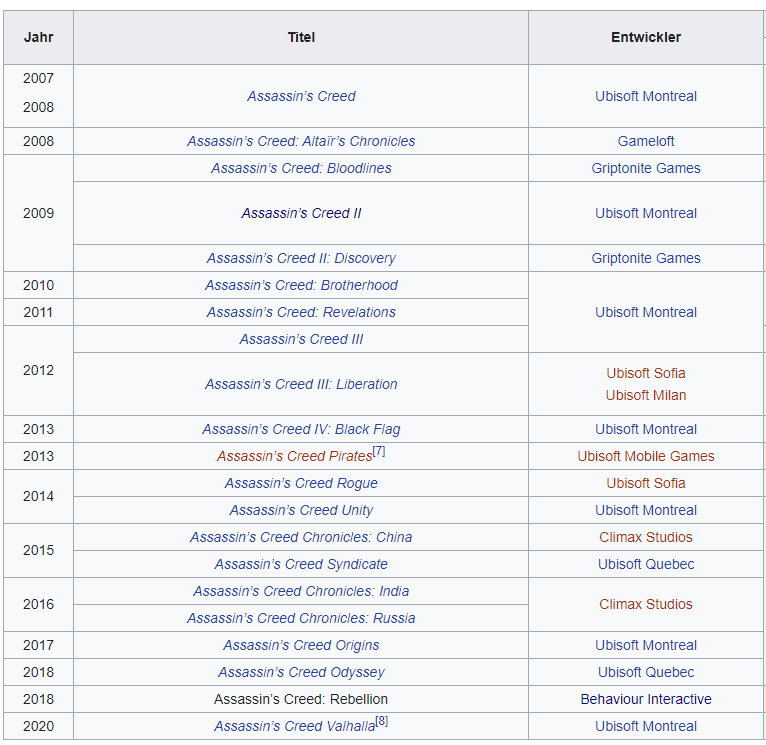Select the 2017 year cell
Image resolution: width=766 pixels, height=745 pixels.
(39, 645)
